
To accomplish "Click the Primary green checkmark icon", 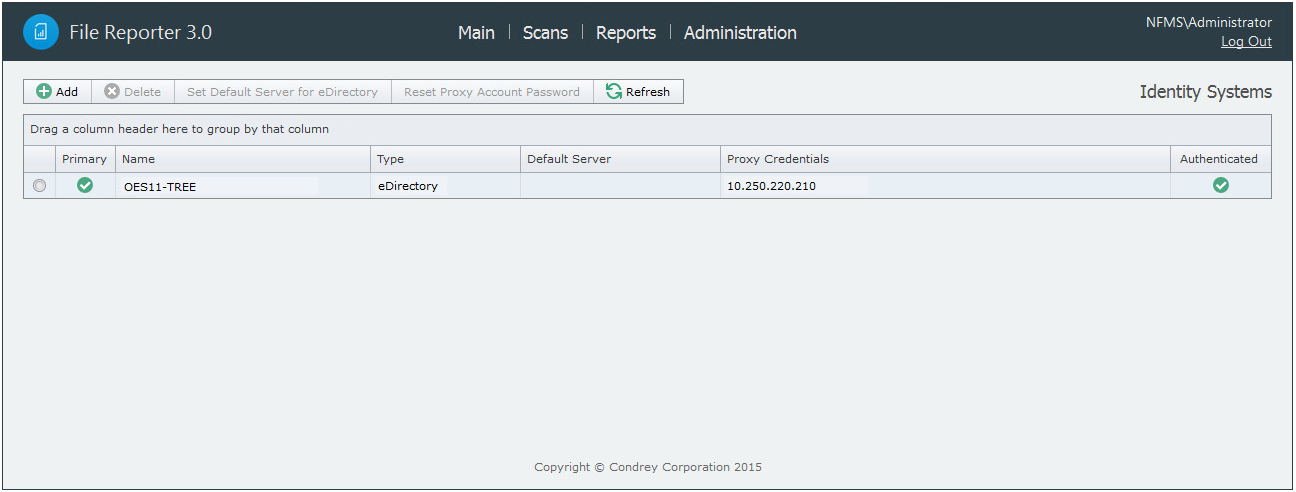I will pos(85,185).
